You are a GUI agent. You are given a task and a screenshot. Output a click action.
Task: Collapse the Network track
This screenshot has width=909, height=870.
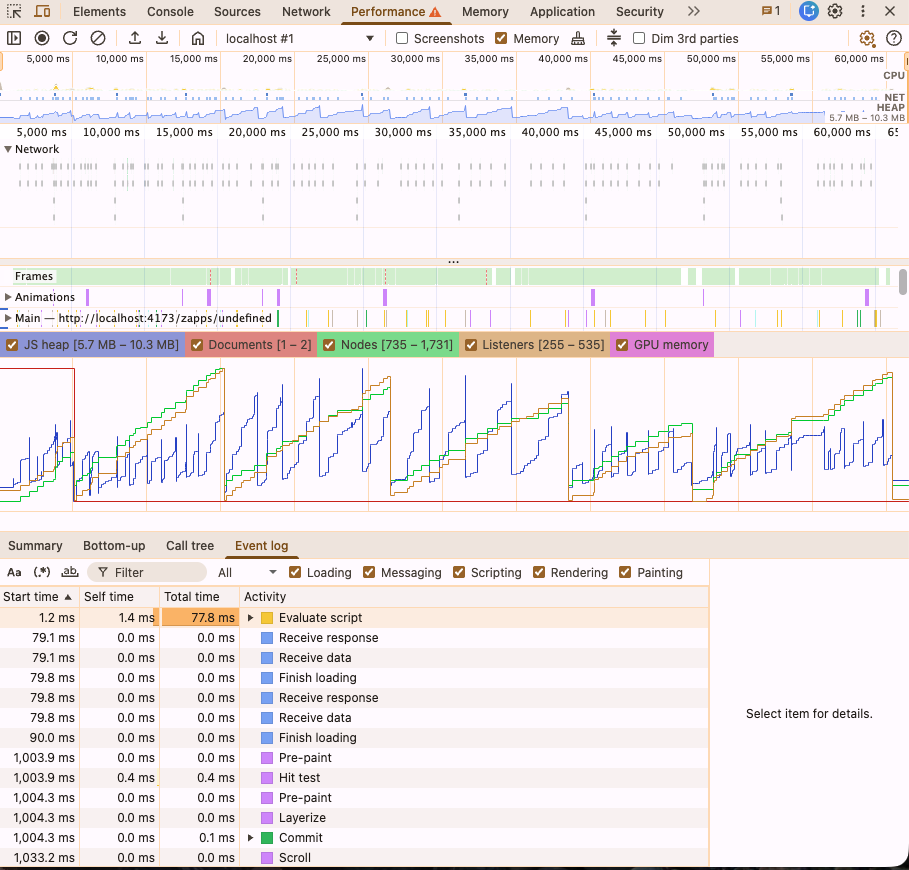coord(8,149)
